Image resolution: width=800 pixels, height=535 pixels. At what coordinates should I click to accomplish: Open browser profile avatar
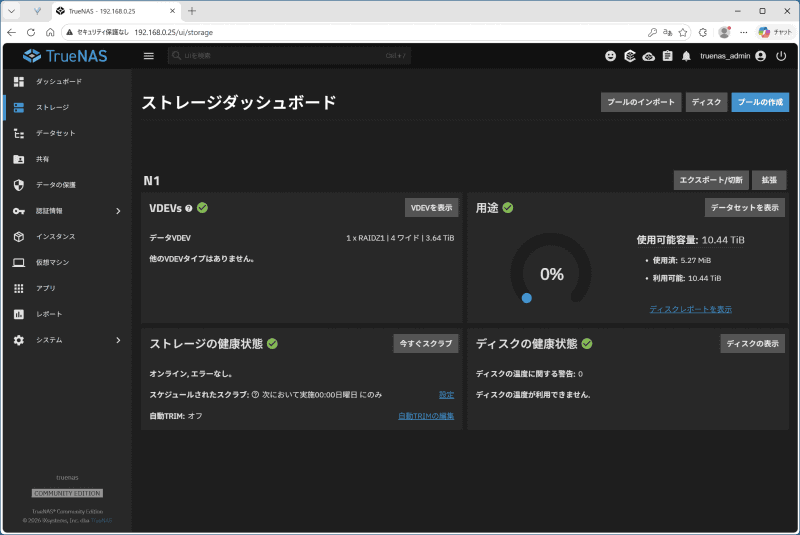[724, 32]
